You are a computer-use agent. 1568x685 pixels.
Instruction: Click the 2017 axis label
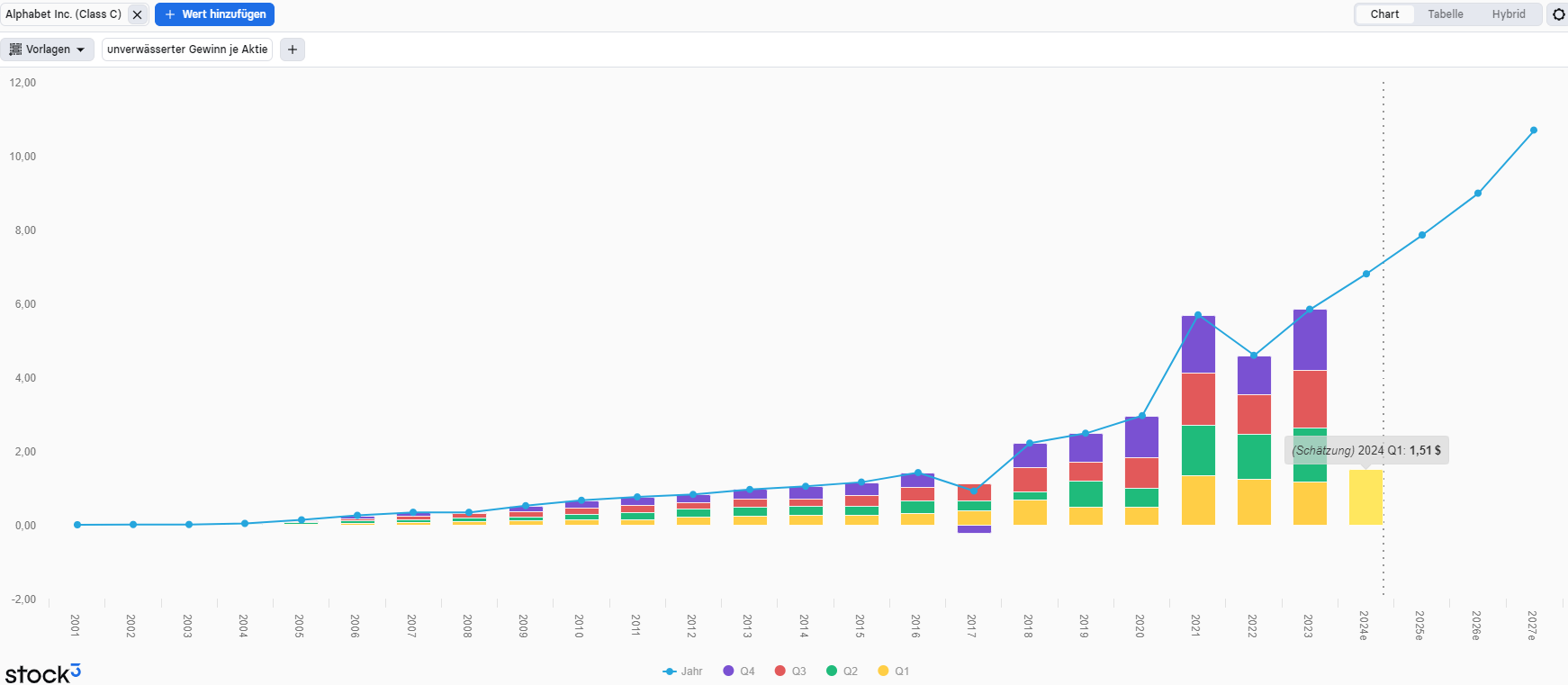pos(972,626)
